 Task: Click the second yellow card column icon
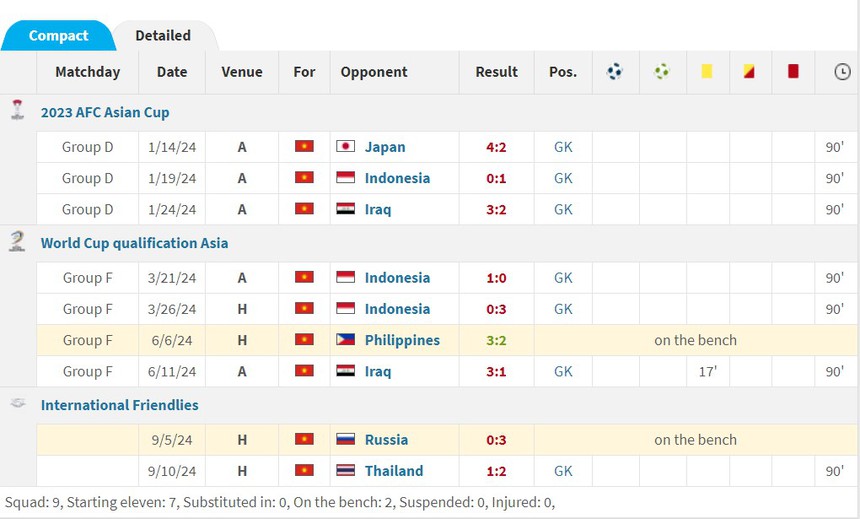(749, 72)
